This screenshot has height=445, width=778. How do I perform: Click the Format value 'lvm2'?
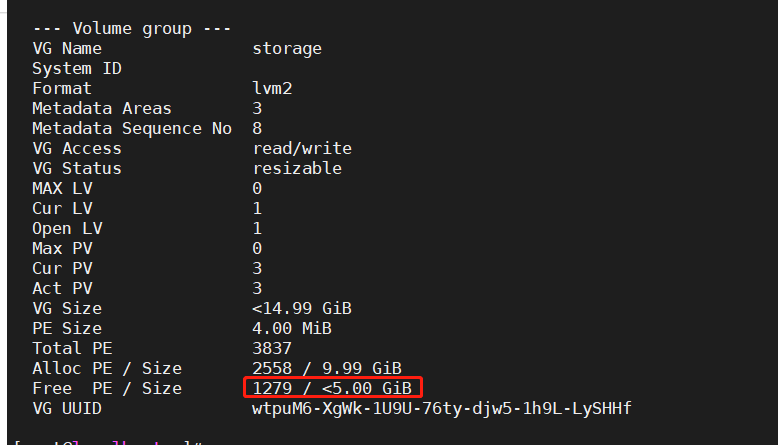tap(272, 88)
